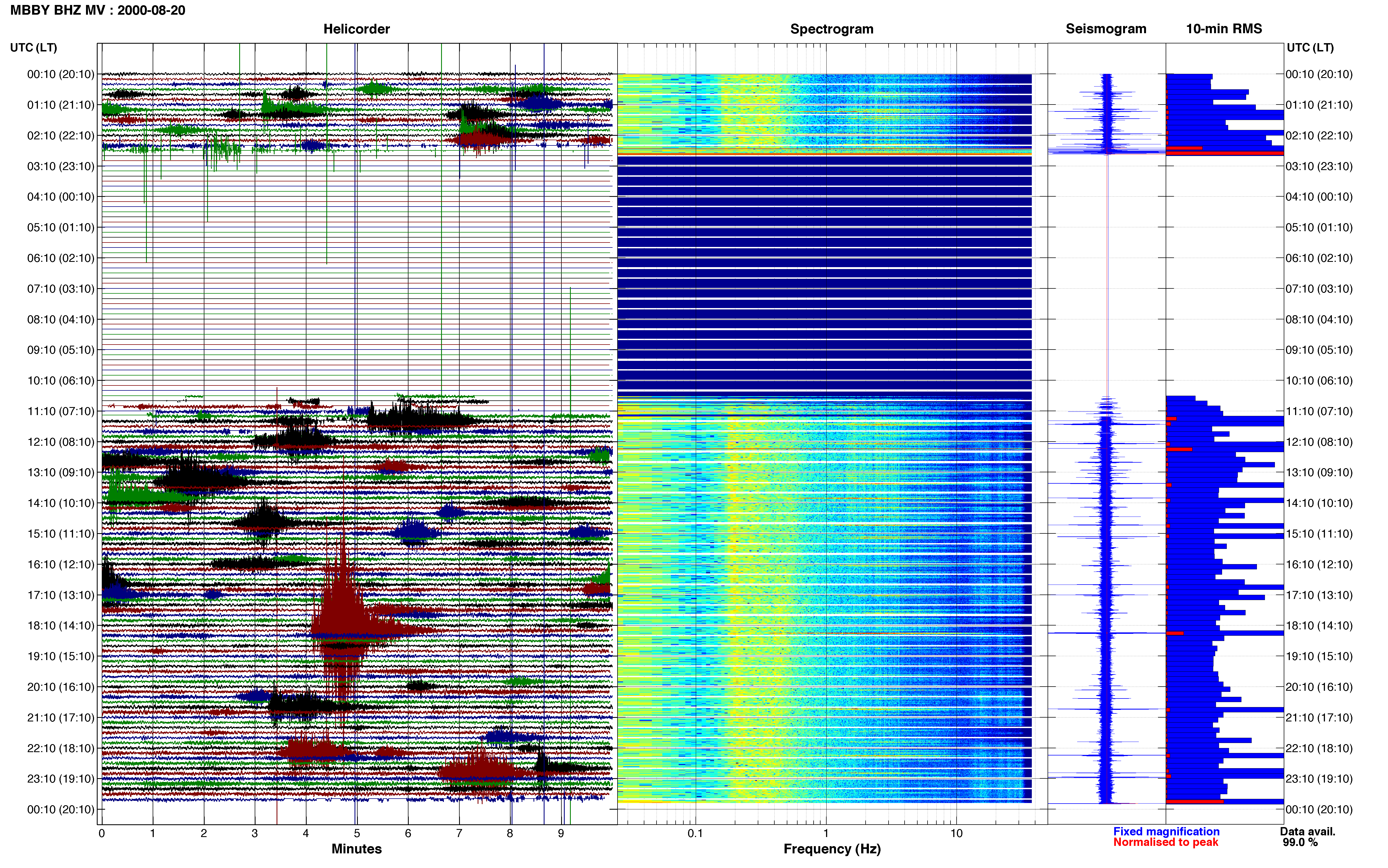Click Minutes axis tick 9
1388x868 pixels.
[x=561, y=833]
